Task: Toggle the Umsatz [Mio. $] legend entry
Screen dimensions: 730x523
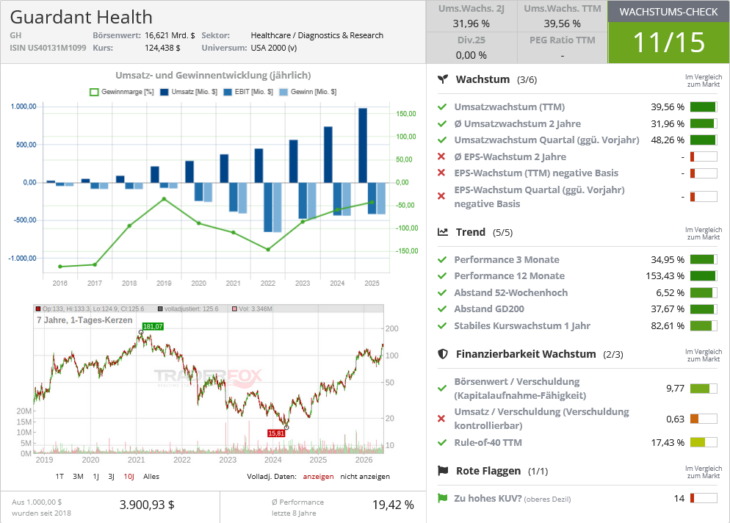Action: click(189, 92)
